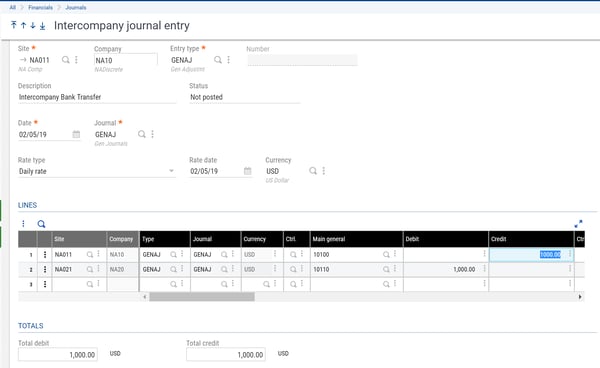Open header Journal lookup magnifier
The image size is (600, 368).
pyautogui.click(x=142, y=134)
